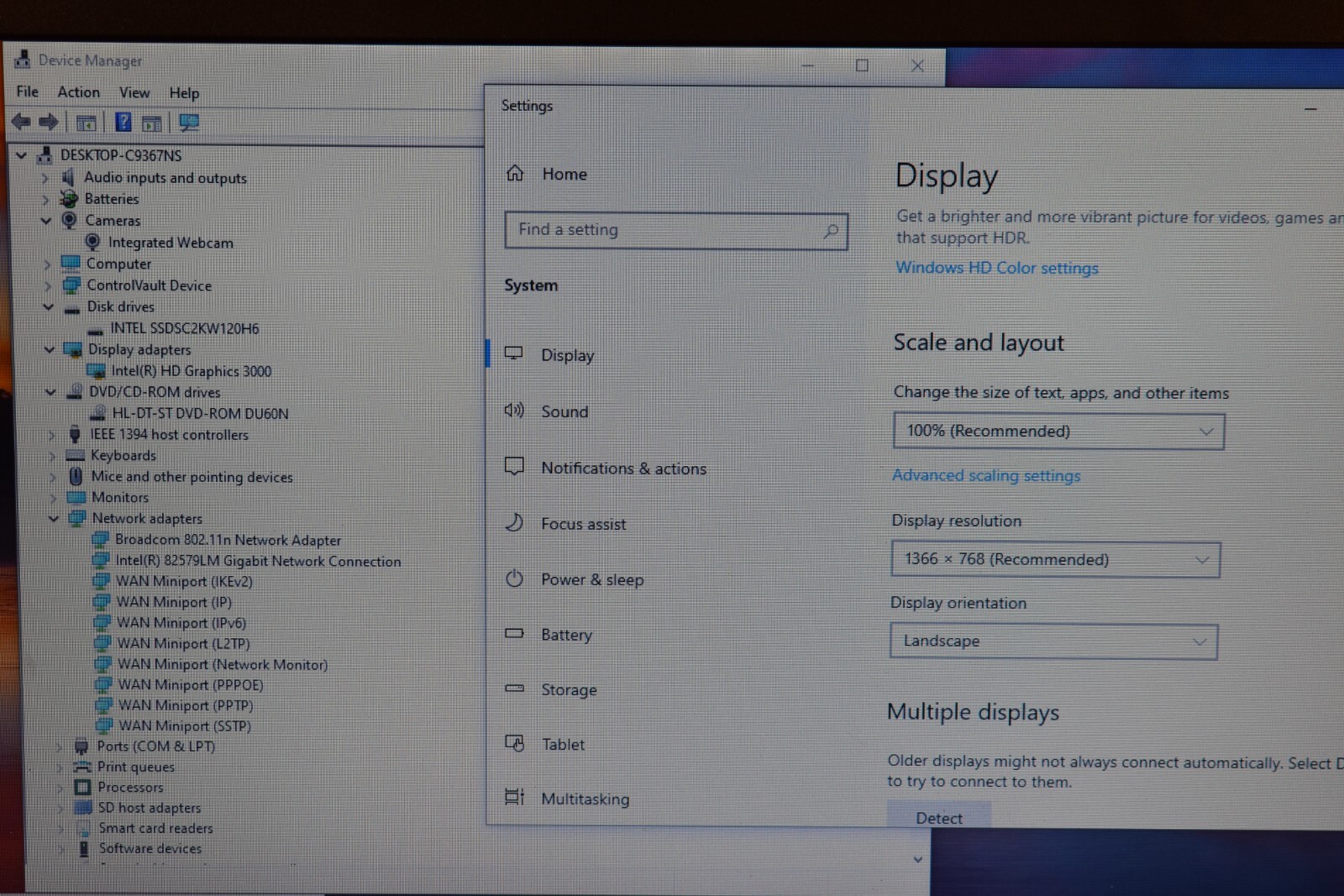Screen dimensions: 1344x896
Task: Select IEEE 1394 host controllers
Action: coord(170,434)
